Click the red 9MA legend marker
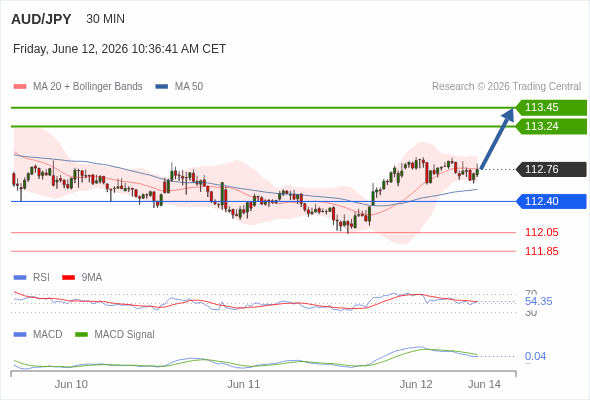This screenshot has height=400, width=590. [x=68, y=278]
